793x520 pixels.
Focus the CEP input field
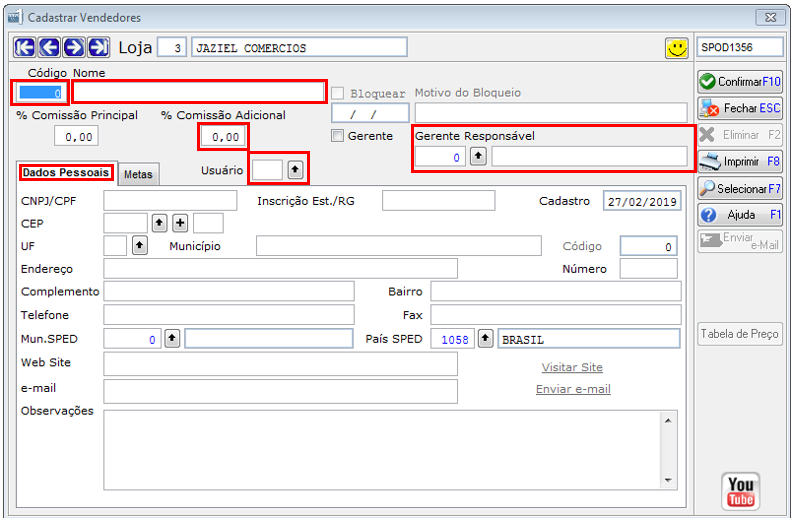pos(125,223)
